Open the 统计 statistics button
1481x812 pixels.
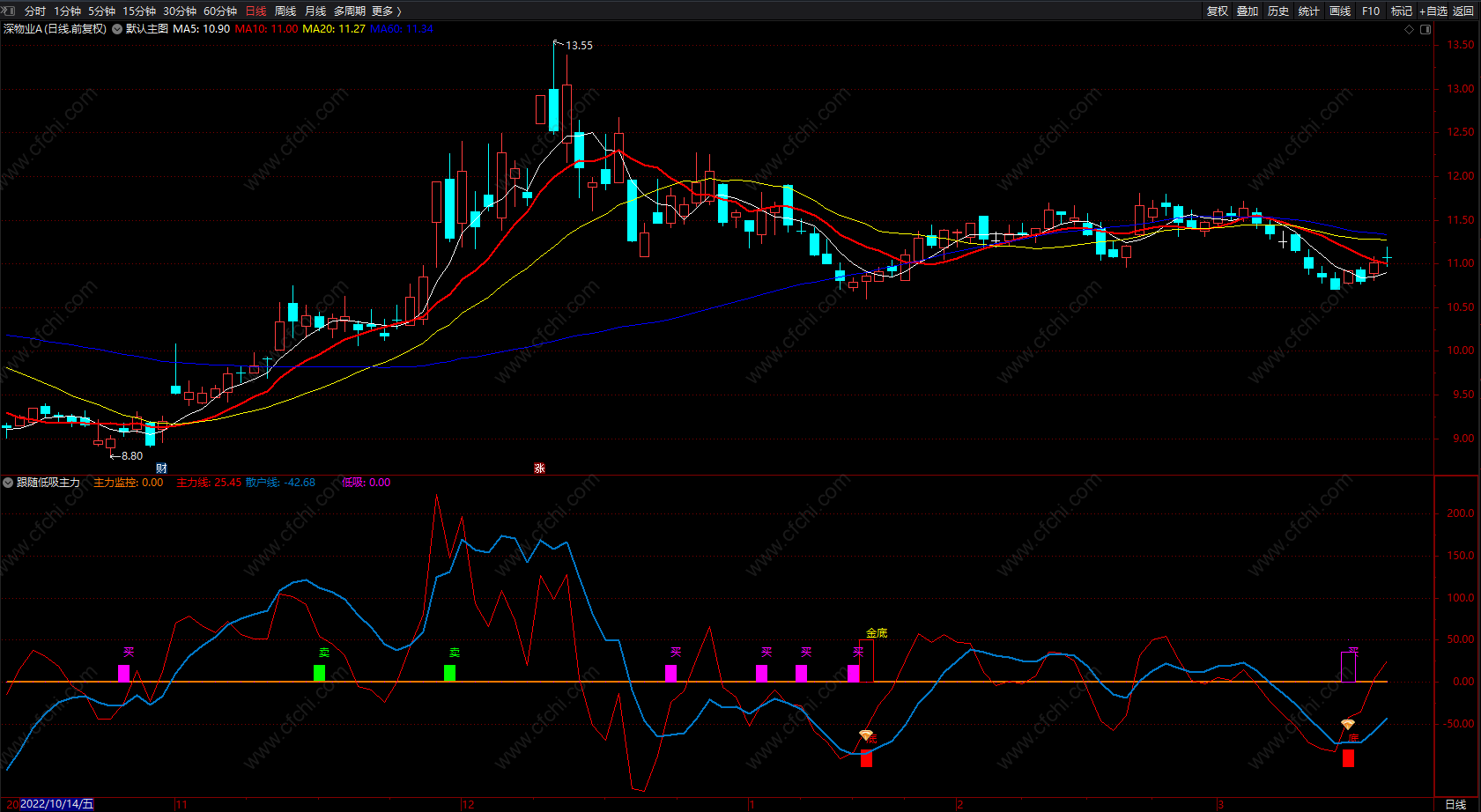1309,11
